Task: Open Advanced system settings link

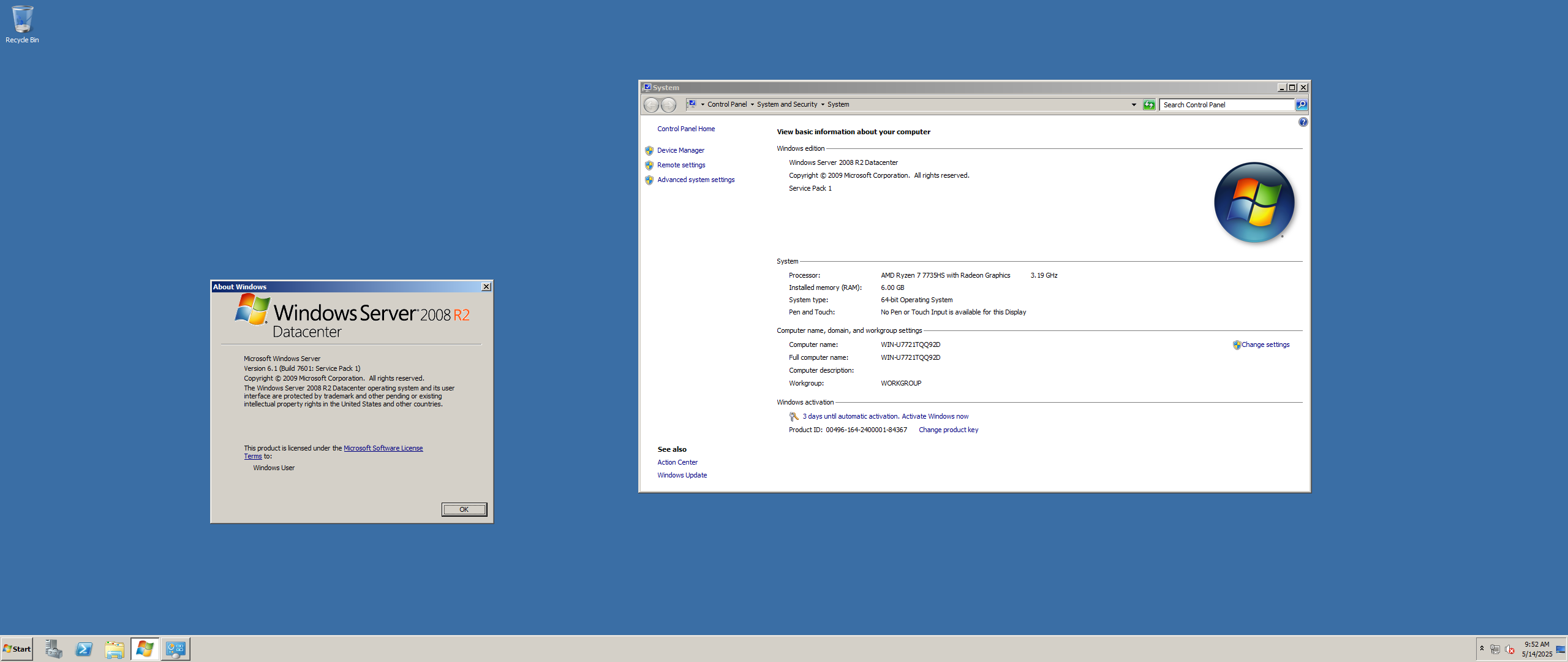Action: pos(696,180)
